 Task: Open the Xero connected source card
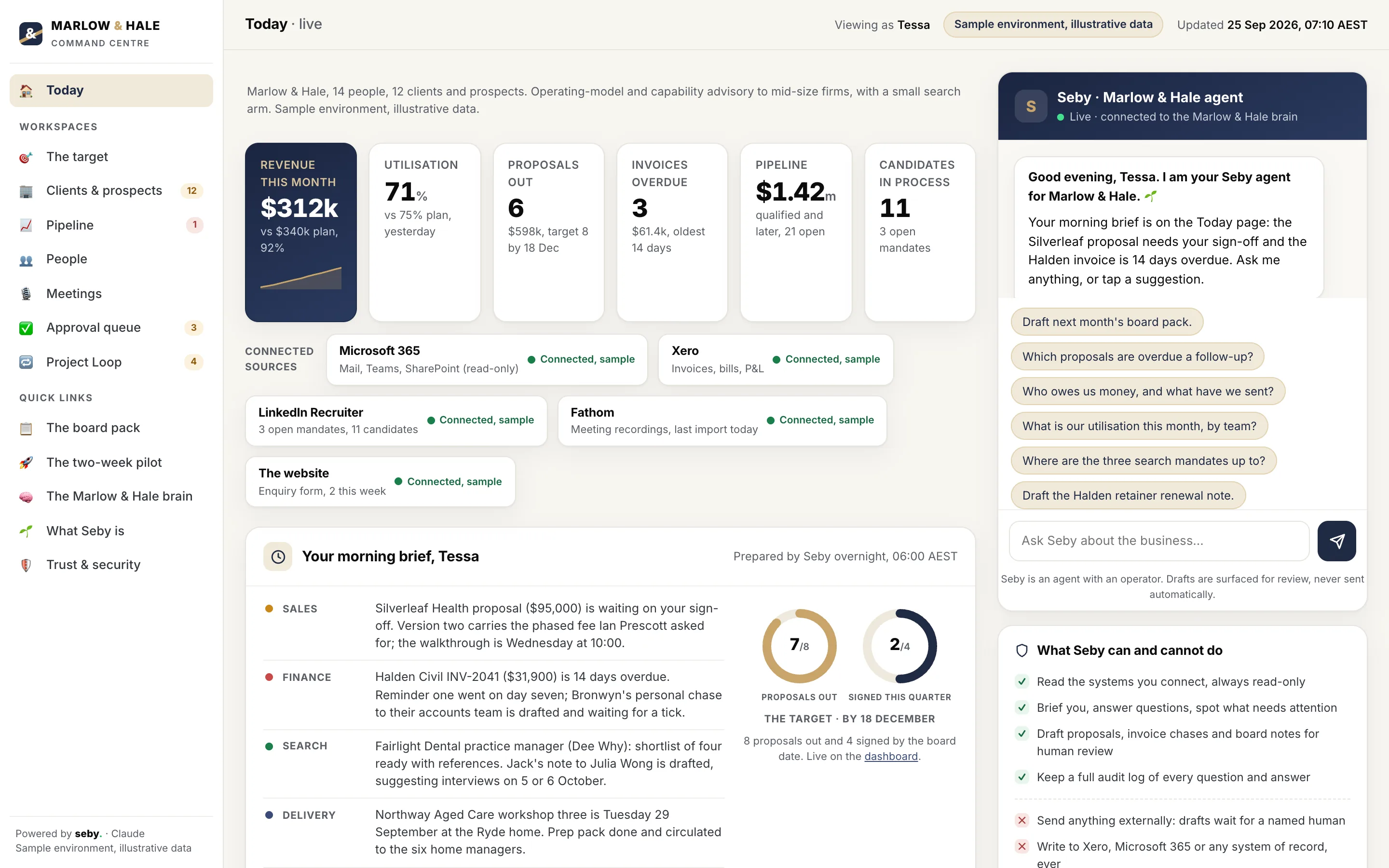pos(776,360)
